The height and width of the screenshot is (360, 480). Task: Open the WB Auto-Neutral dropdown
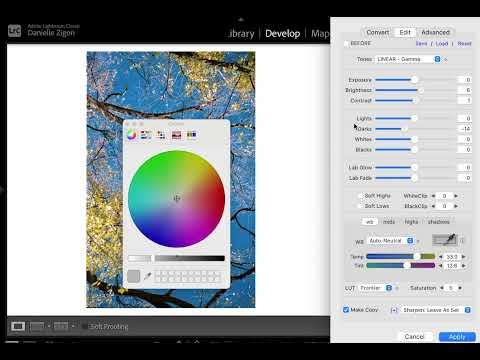click(391, 241)
